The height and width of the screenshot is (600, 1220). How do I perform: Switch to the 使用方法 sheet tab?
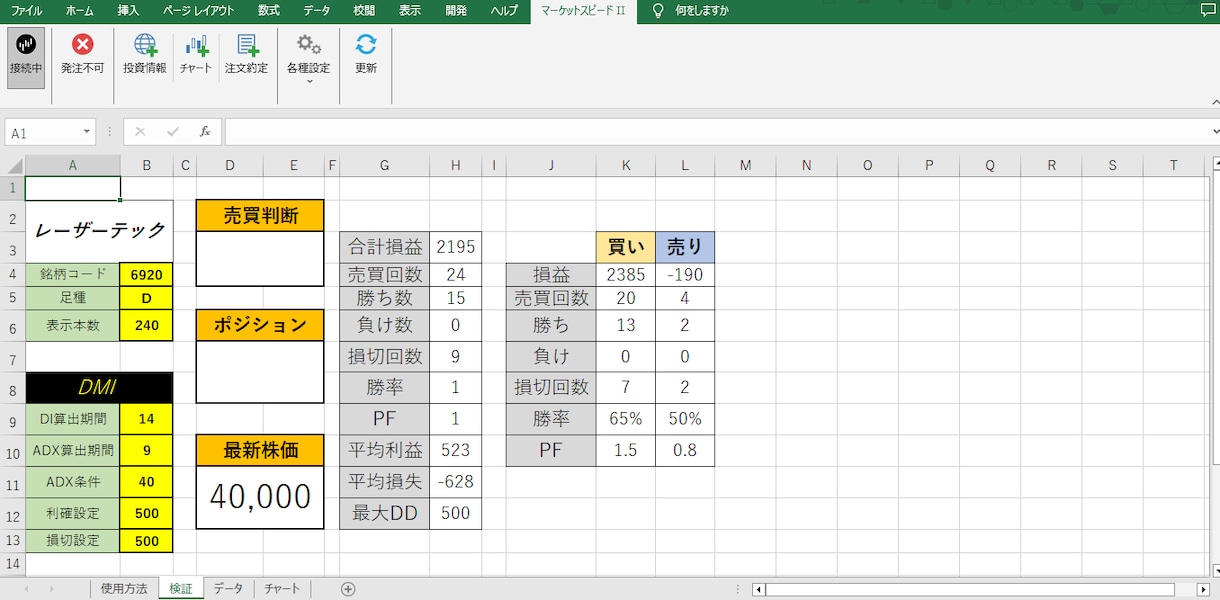124,589
